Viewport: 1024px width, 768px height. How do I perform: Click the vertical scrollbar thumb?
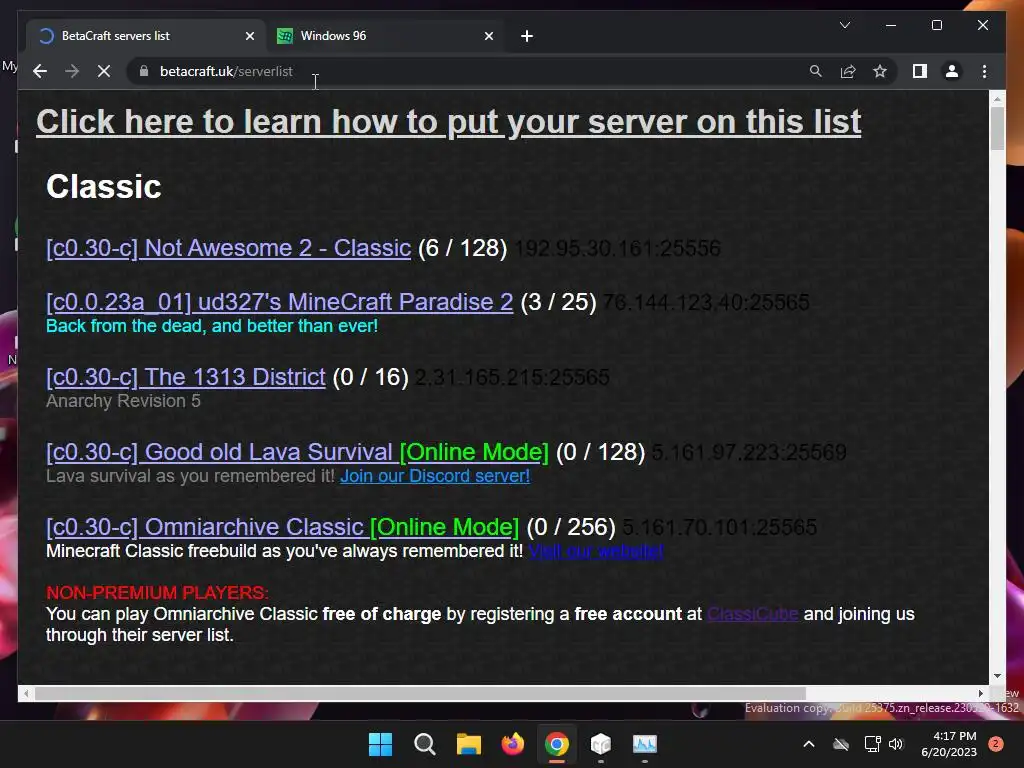997,128
